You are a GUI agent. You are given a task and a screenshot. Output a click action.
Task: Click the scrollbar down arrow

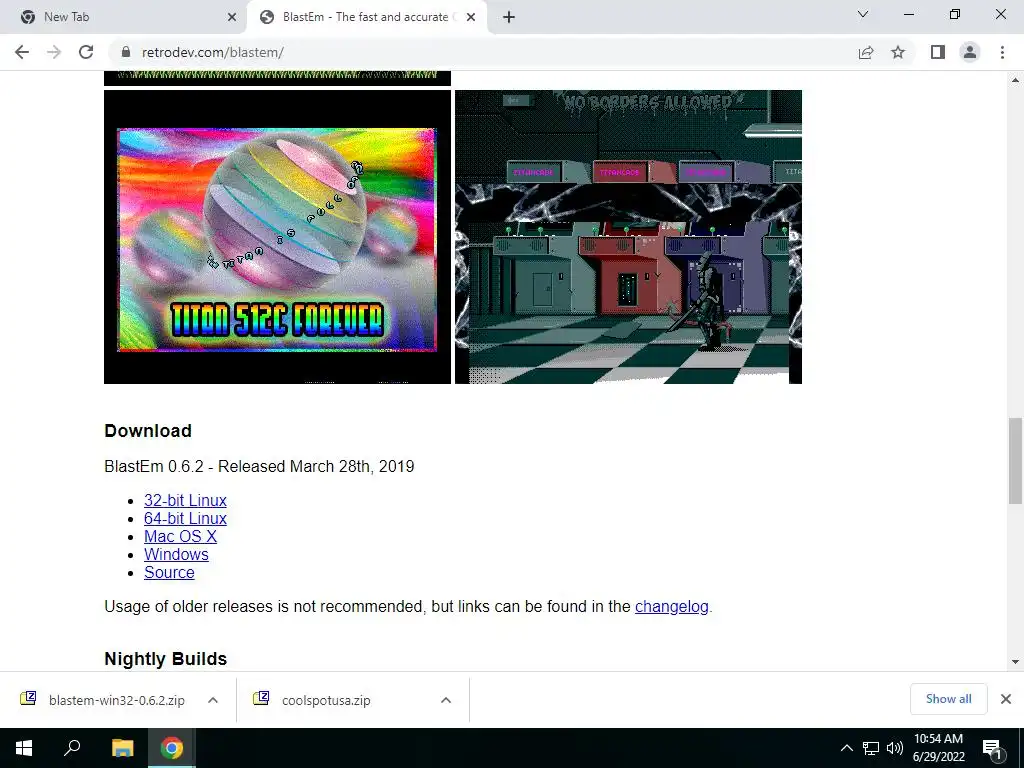(1015, 662)
